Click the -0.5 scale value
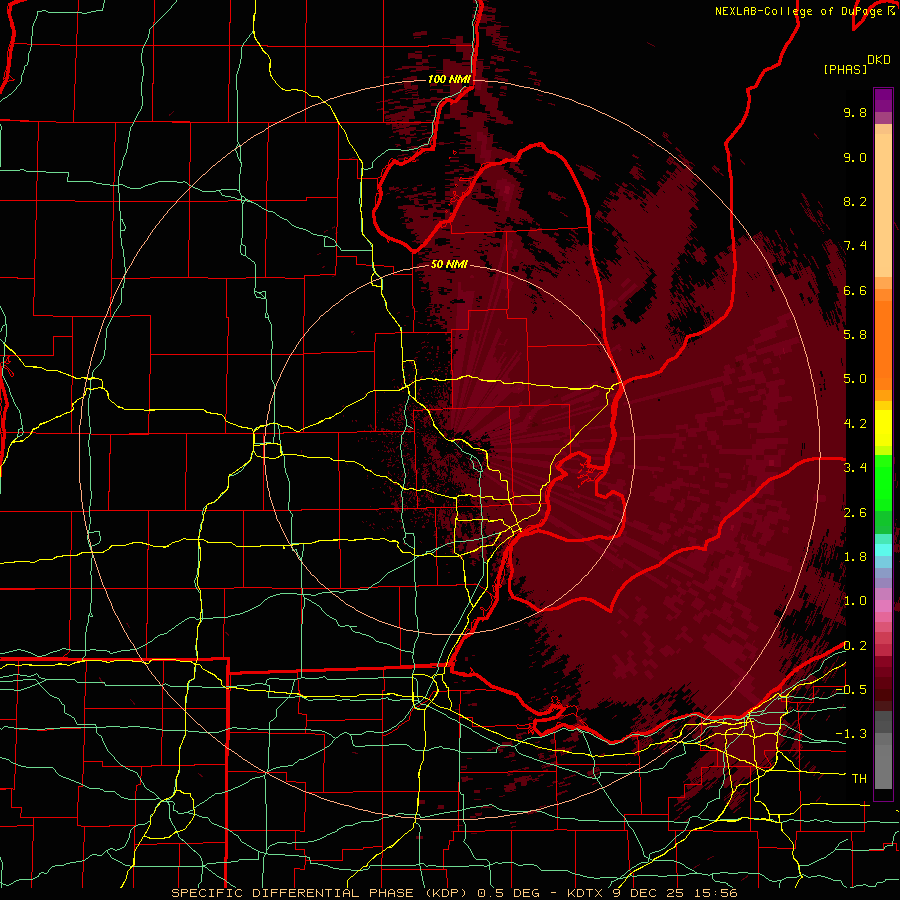 pyautogui.click(x=851, y=690)
